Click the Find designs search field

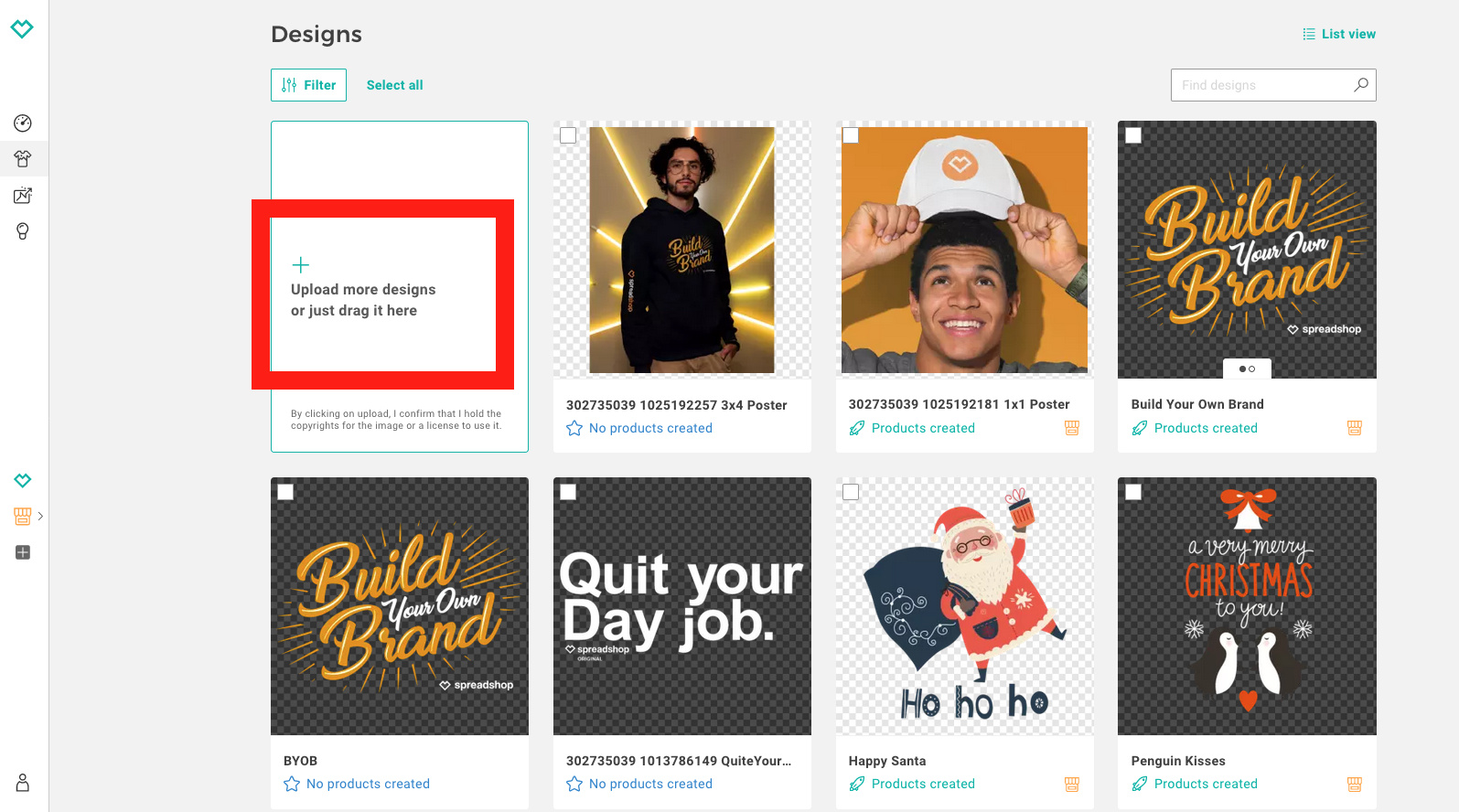pyautogui.click(x=1262, y=85)
